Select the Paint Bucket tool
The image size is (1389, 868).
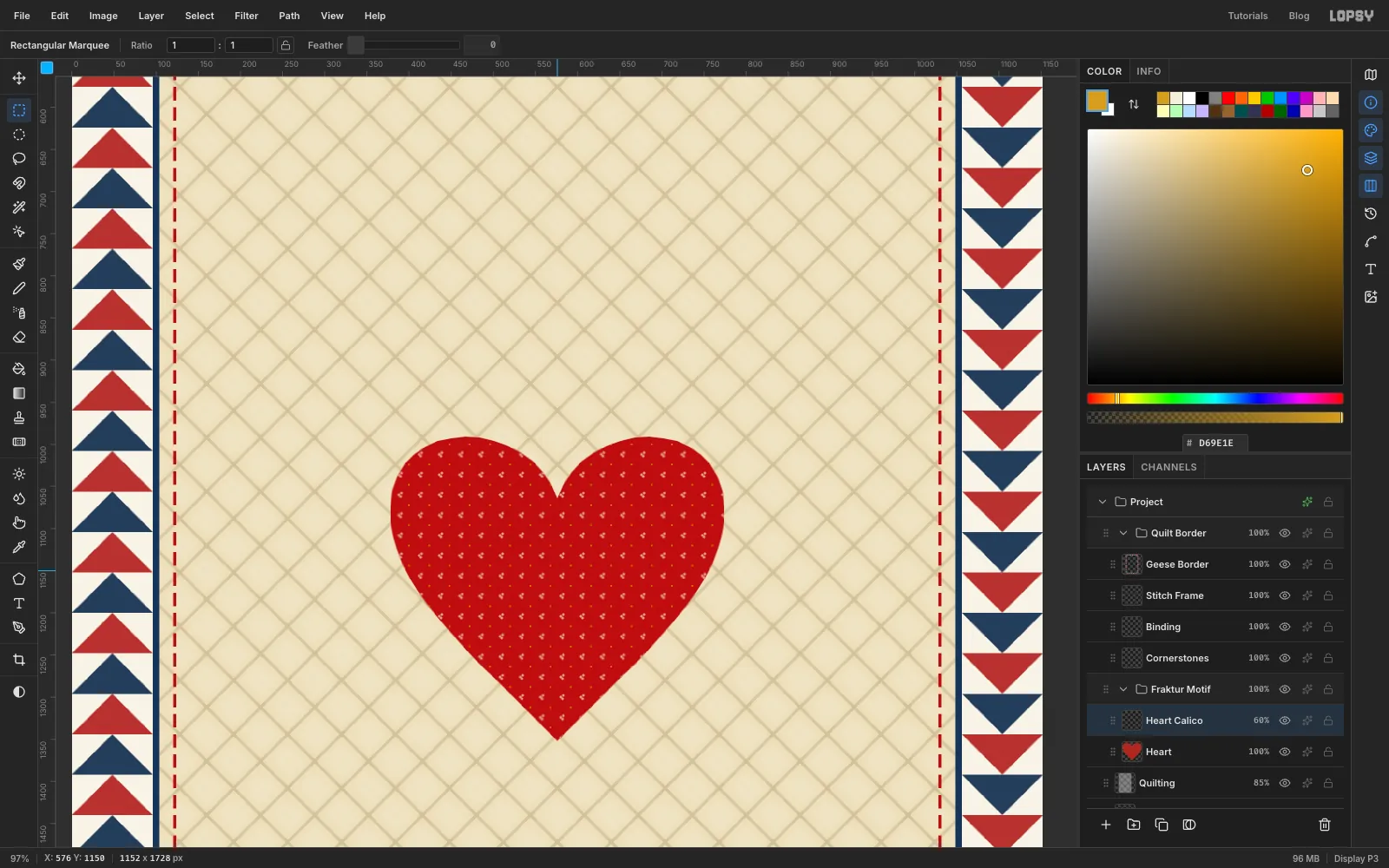(x=19, y=369)
